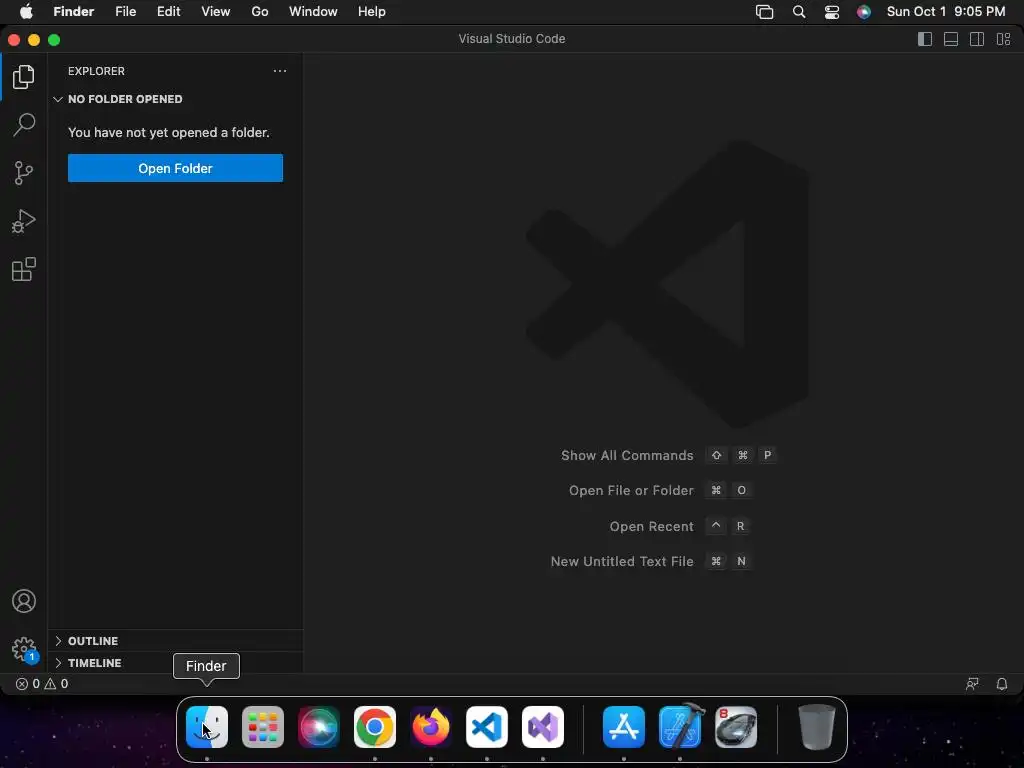Open Finder from the Dock
The height and width of the screenshot is (768, 1024).
207,727
